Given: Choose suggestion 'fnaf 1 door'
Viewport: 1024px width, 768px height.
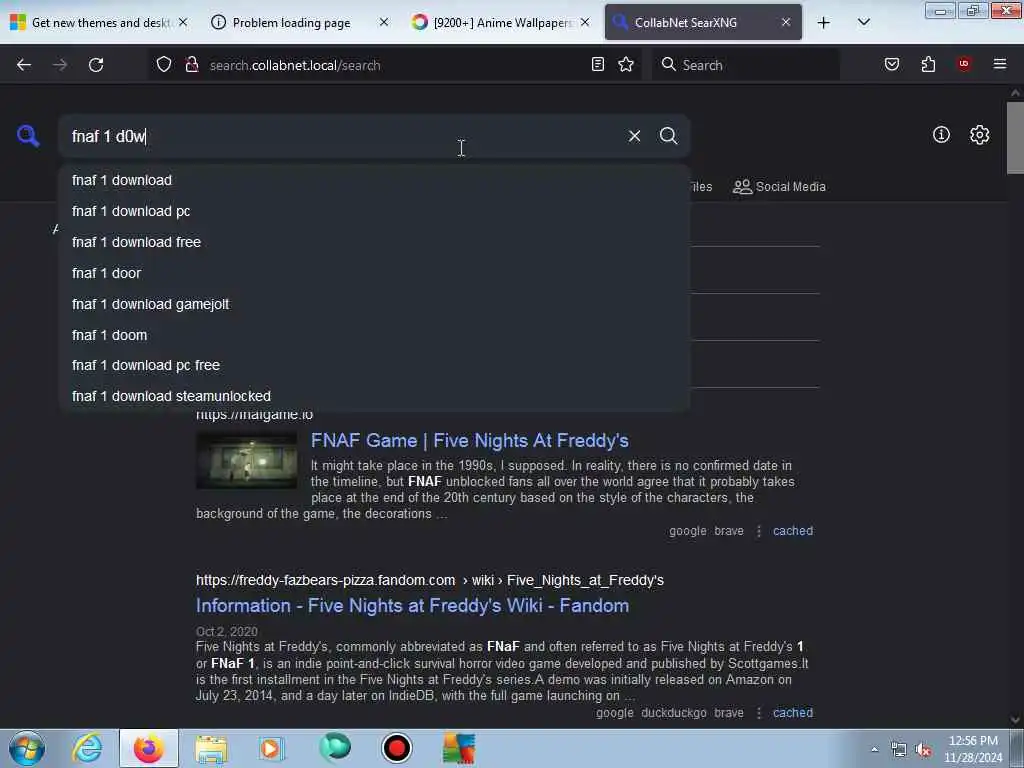Looking at the screenshot, I should pyautogui.click(x=374, y=273).
